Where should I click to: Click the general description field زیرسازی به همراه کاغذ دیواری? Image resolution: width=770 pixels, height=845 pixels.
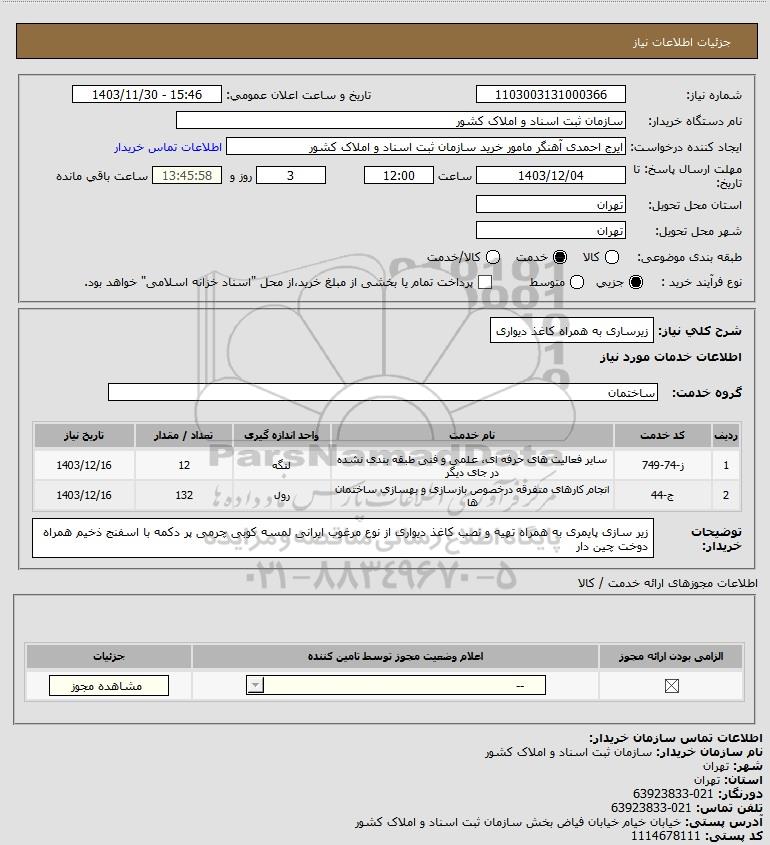click(x=572, y=330)
